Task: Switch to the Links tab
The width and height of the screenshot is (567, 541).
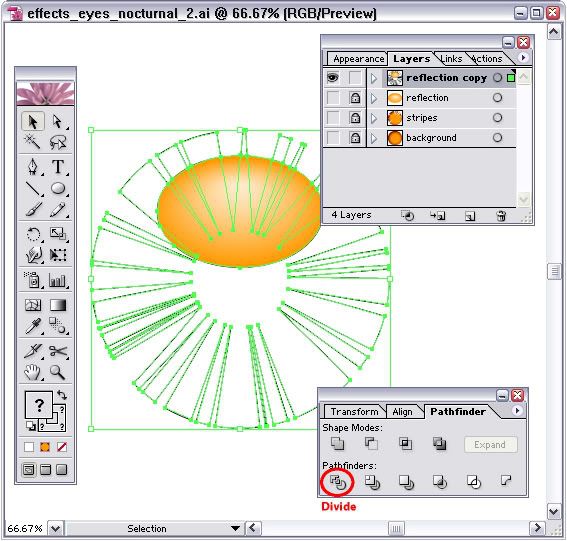Action: 451,59
